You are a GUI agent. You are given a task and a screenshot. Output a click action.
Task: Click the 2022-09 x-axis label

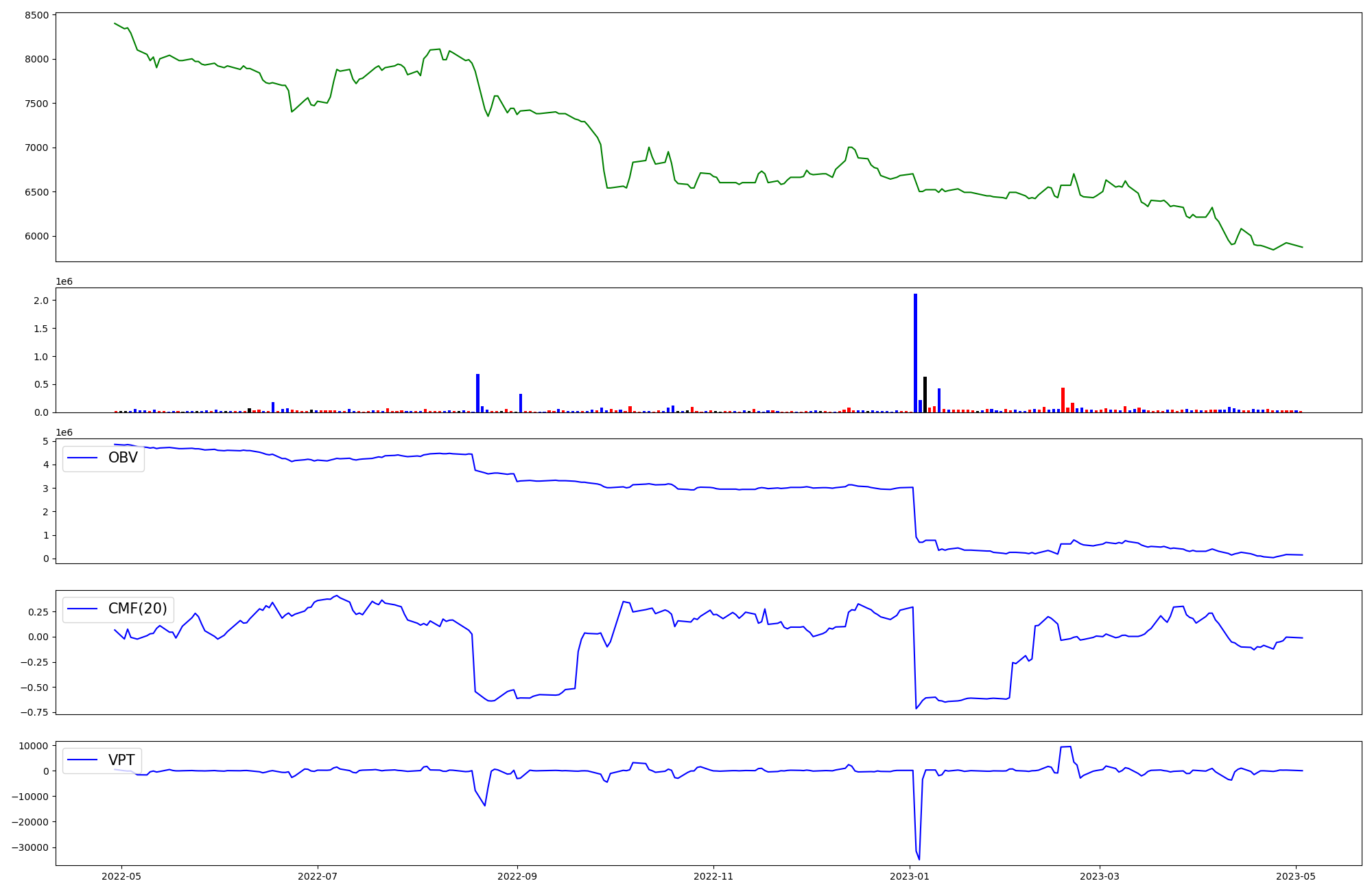(517, 876)
